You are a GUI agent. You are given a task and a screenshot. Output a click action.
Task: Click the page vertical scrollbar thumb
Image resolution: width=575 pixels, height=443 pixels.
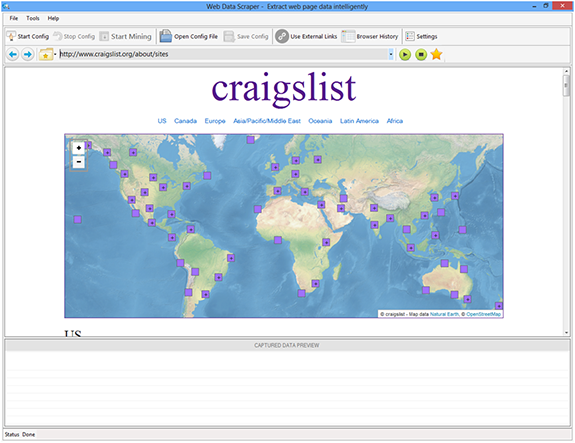click(x=566, y=86)
